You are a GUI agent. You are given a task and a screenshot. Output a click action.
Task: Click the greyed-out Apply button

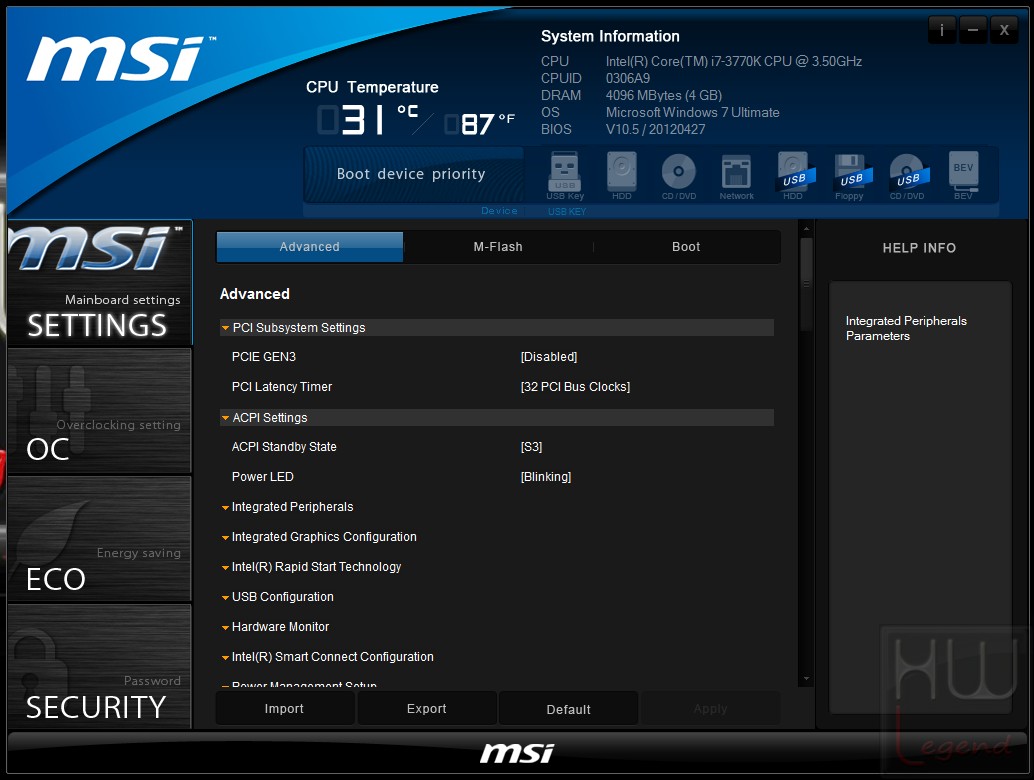point(710,709)
